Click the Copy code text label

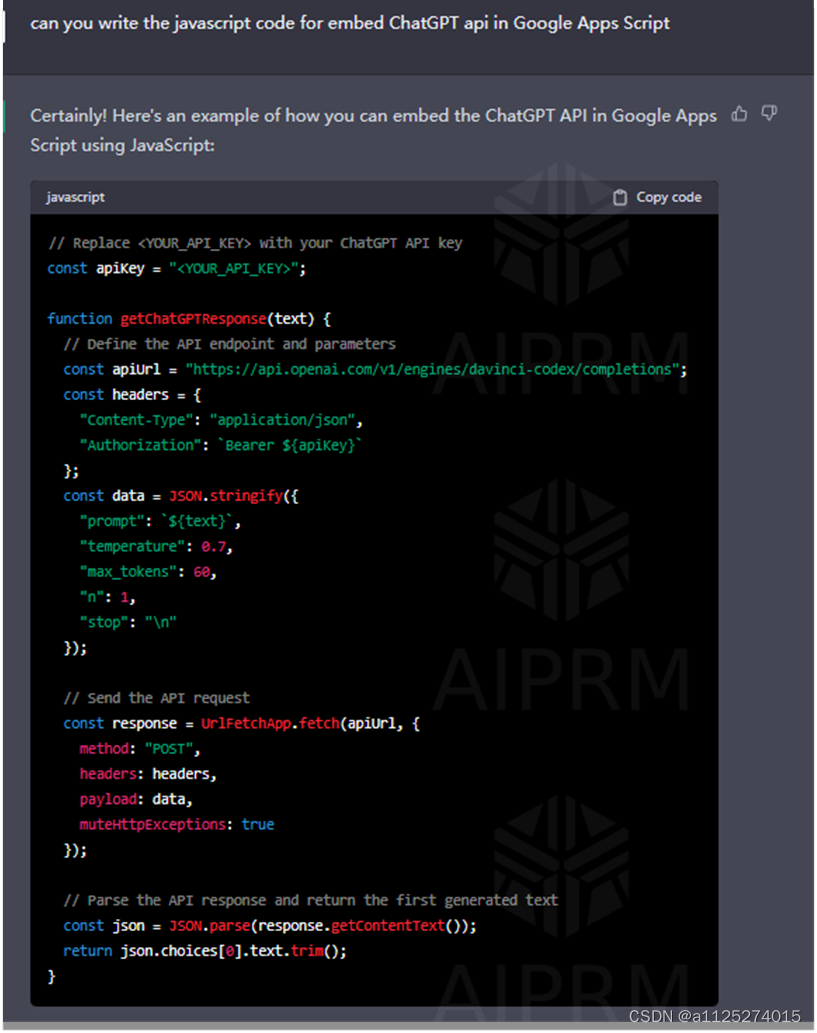tap(669, 197)
